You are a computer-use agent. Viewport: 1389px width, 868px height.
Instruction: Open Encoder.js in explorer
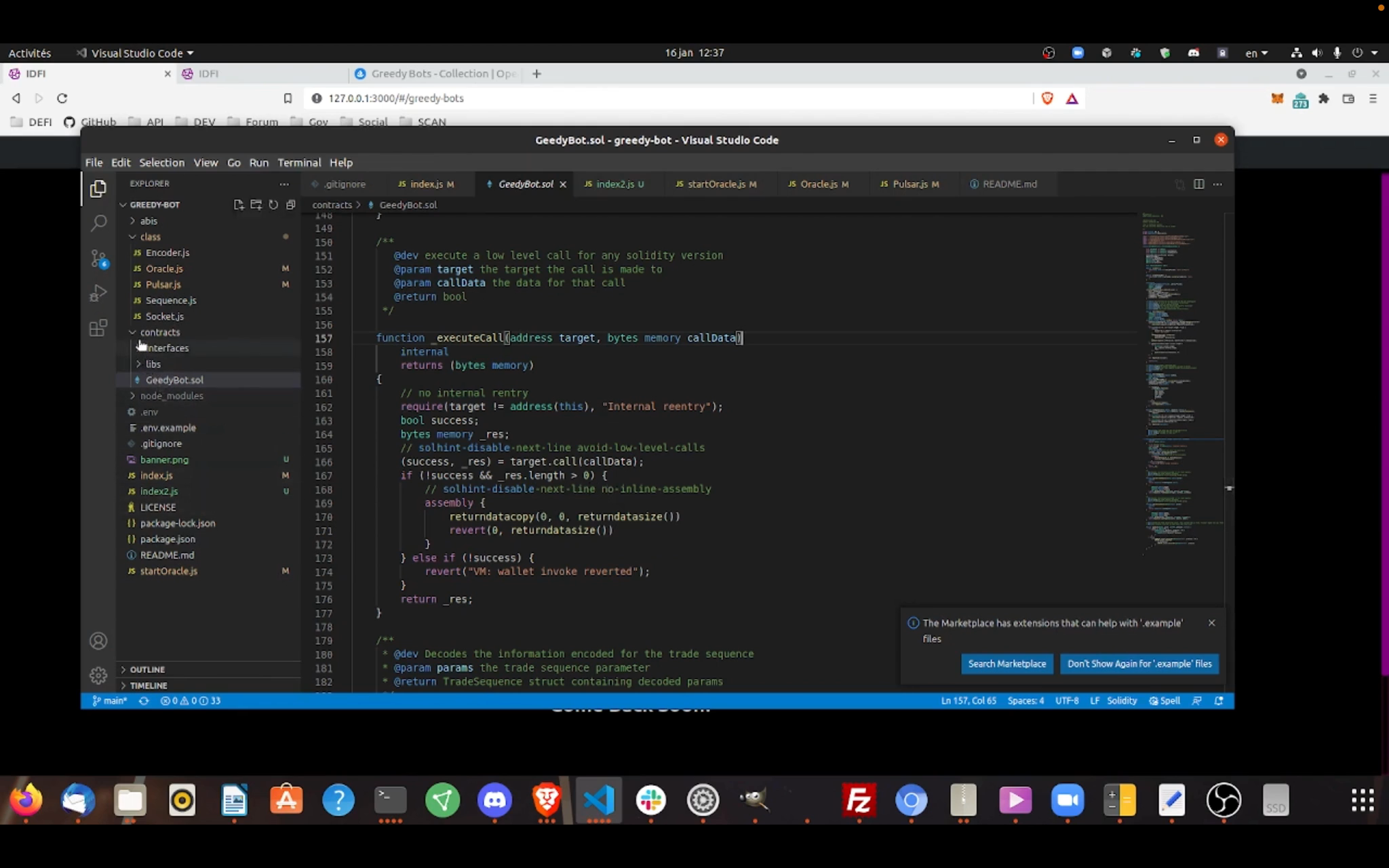(x=167, y=253)
